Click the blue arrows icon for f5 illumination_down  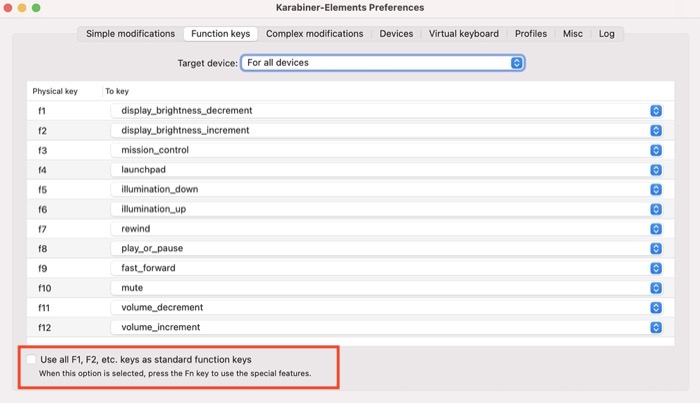pos(656,189)
